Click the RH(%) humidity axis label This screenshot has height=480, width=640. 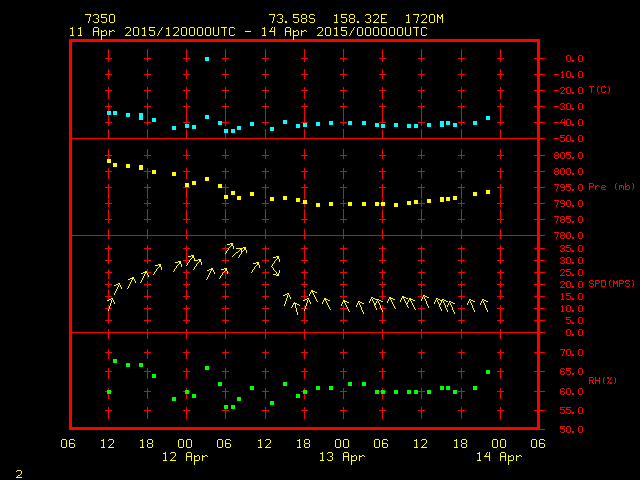[x=601, y=380]
